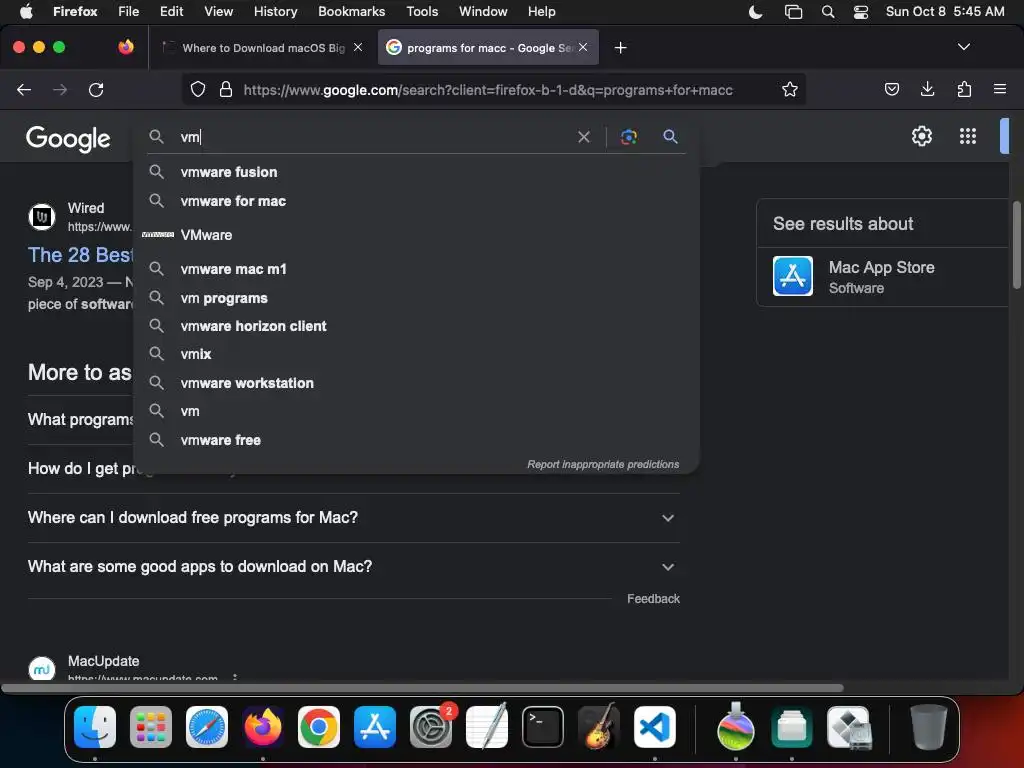Open Firefox View pinned icon
The height and width of the screenshot is (768, 1024).
126,47
